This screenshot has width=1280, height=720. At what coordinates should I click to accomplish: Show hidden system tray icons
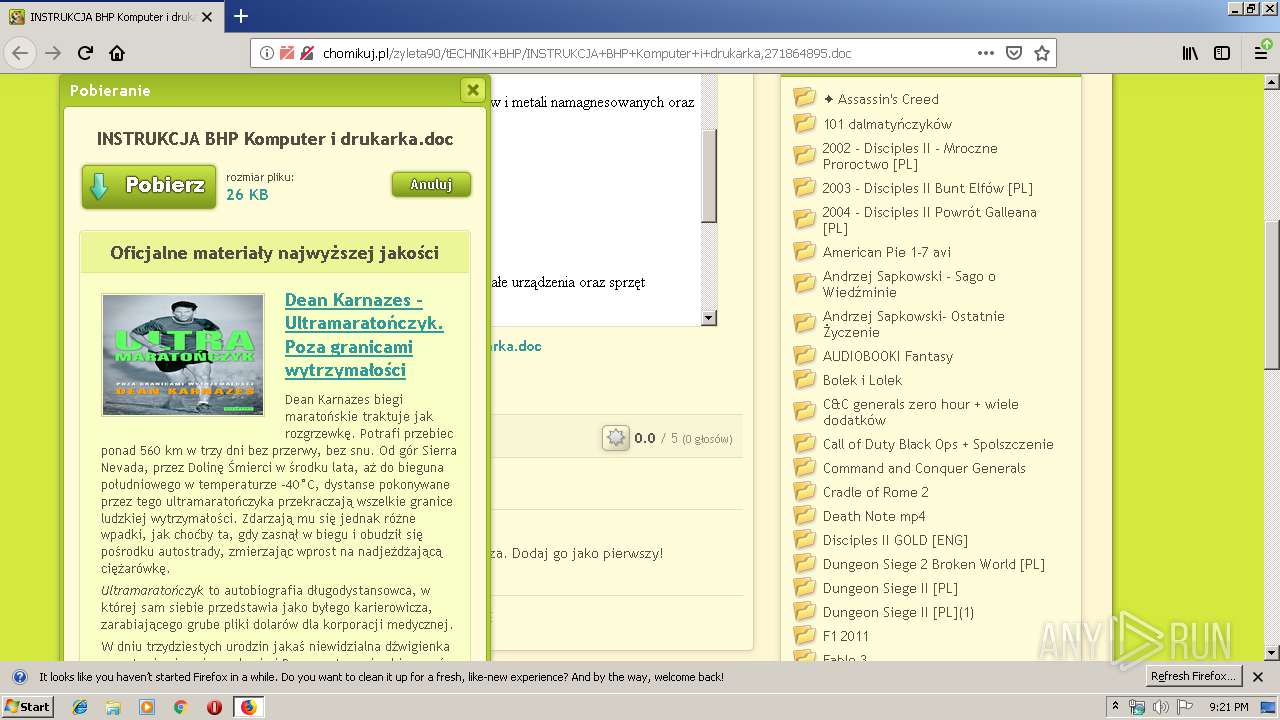pos(1116,707)
